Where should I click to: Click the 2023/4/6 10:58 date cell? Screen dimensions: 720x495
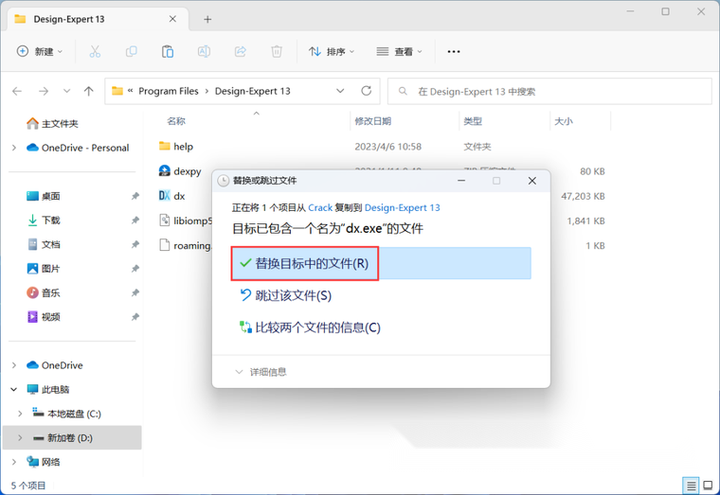coord(388,146)
